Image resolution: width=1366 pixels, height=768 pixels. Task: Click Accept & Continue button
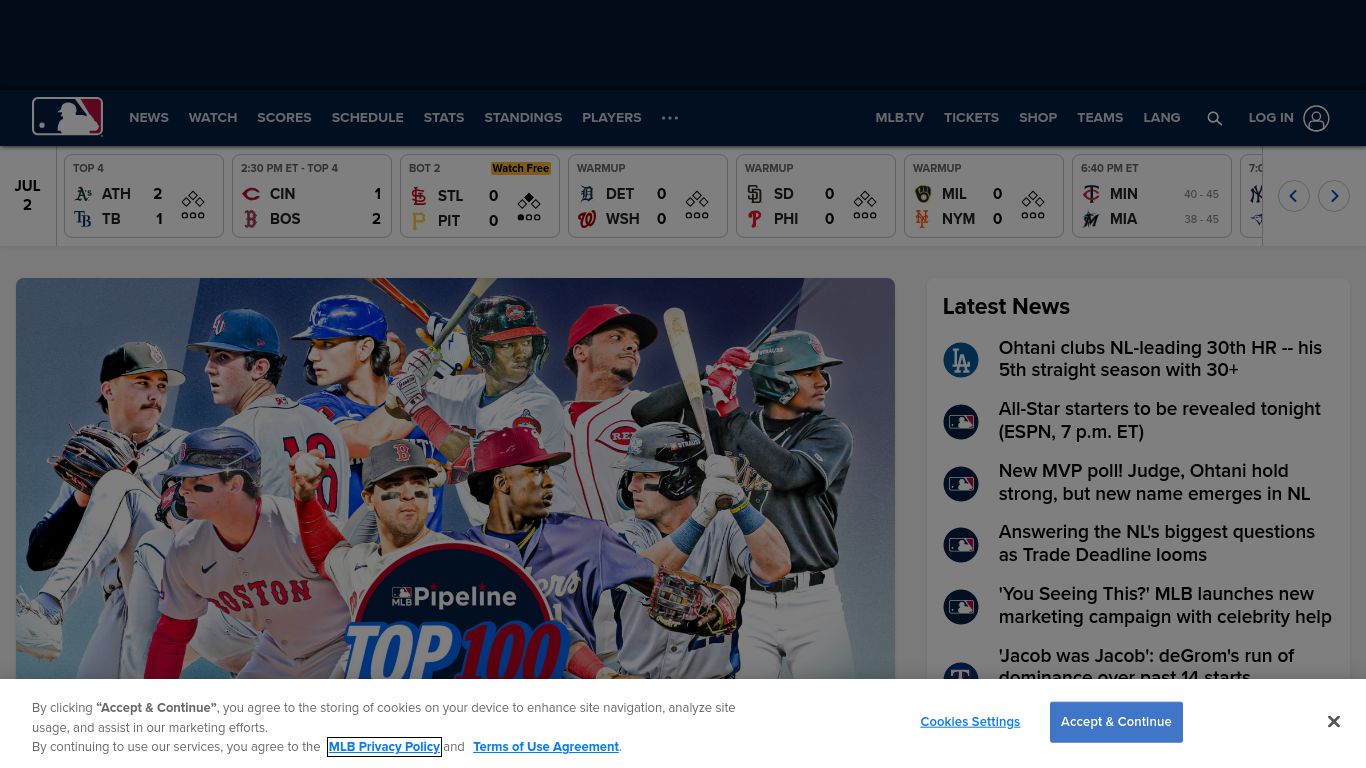tap(1116, 722)
